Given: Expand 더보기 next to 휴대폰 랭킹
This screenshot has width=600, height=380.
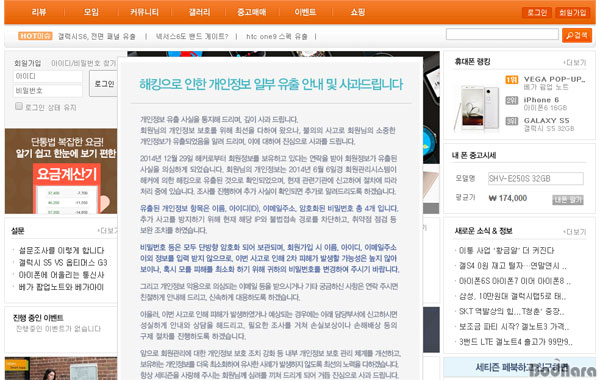Looking at the screenshot, I should point(575,62).
